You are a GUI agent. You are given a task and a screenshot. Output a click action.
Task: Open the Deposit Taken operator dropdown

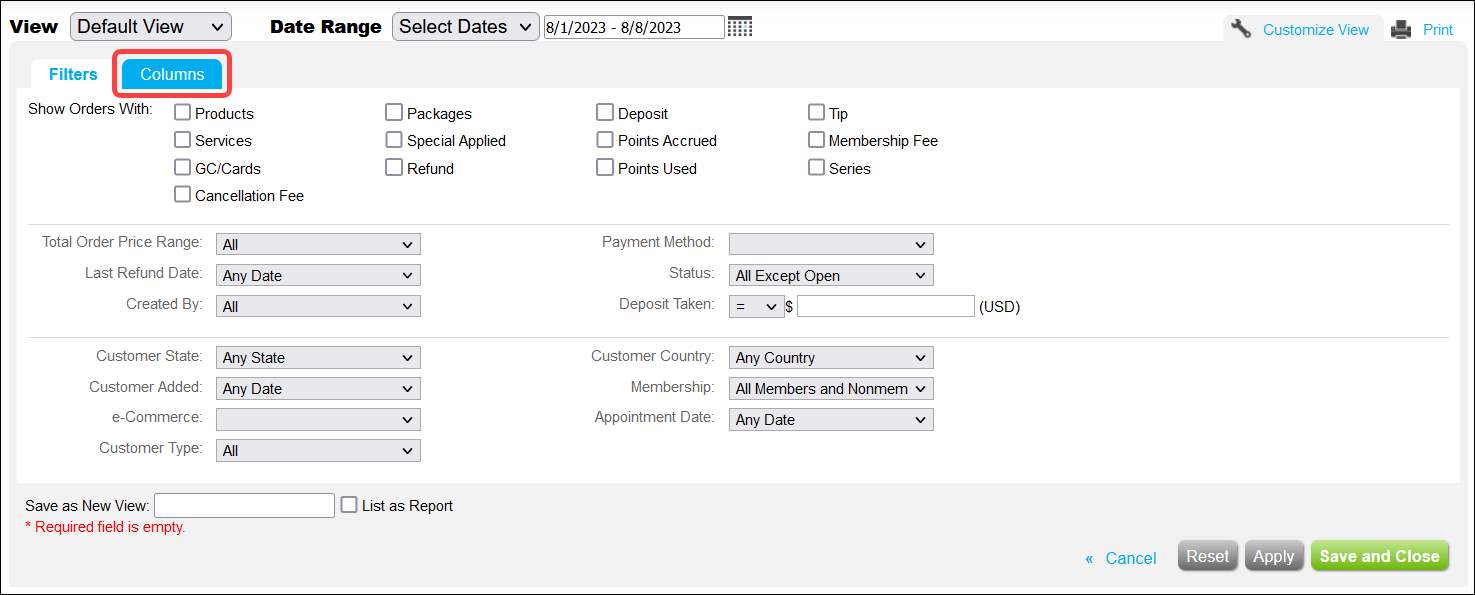pyautogui.click(x=757, y=307)
